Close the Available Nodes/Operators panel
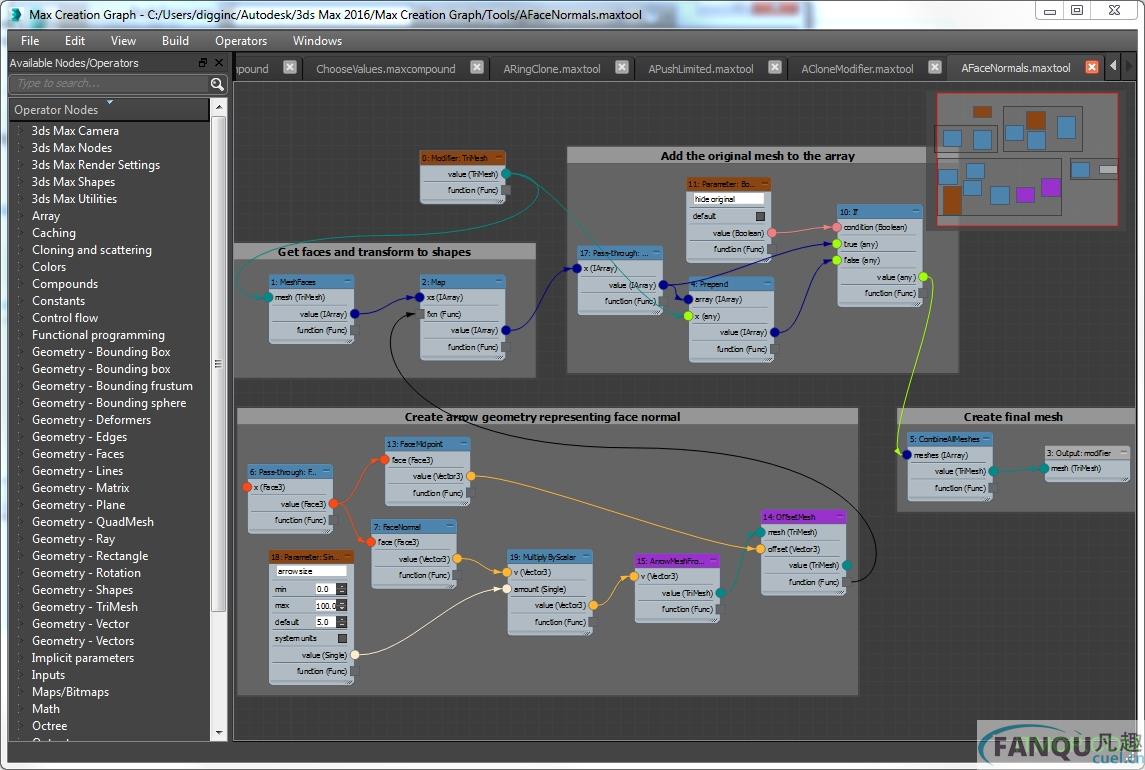Viewport: 1145px width, 770px height. [x=218, y=63]
